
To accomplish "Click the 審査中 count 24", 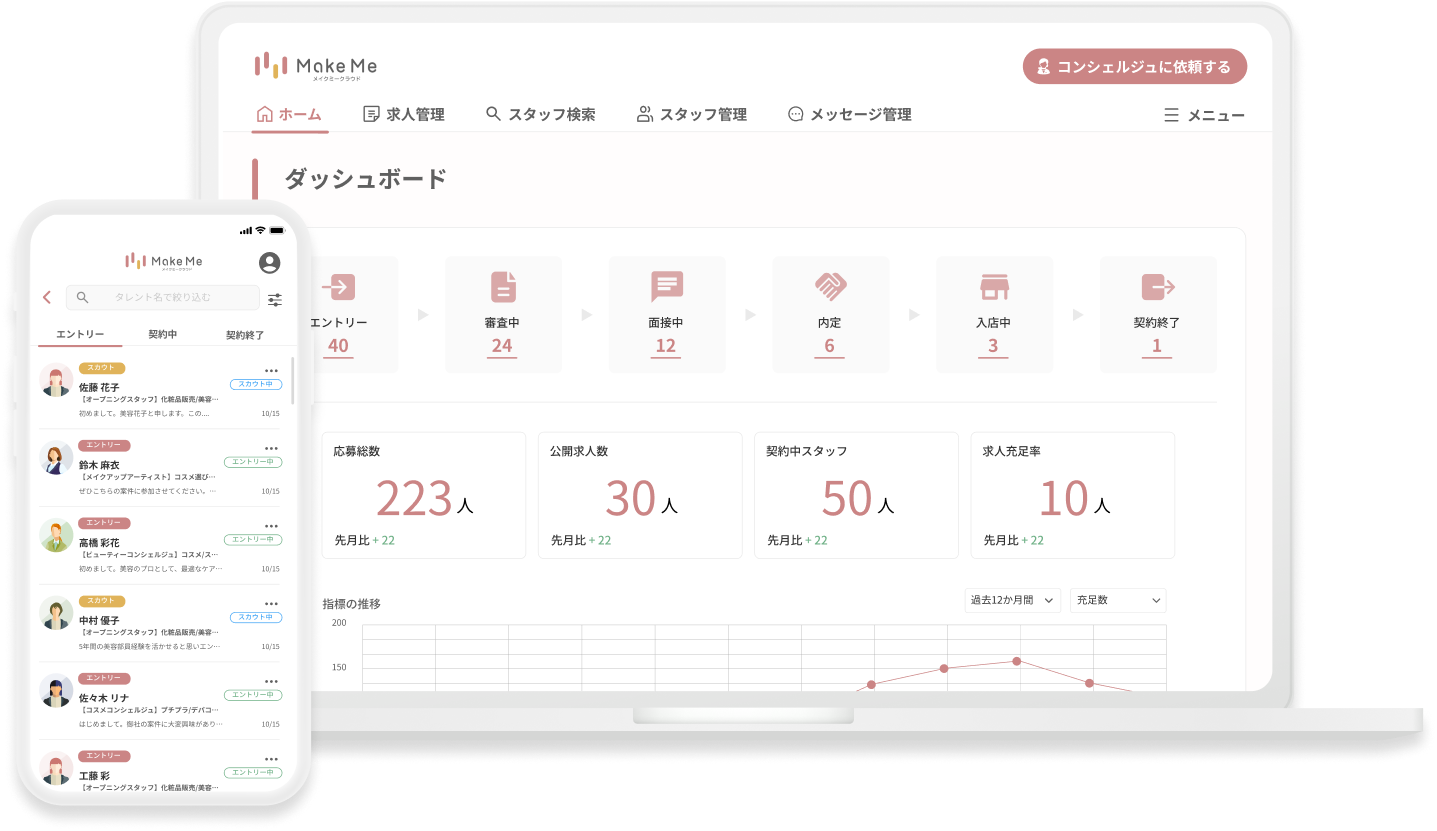I will 502,346.
